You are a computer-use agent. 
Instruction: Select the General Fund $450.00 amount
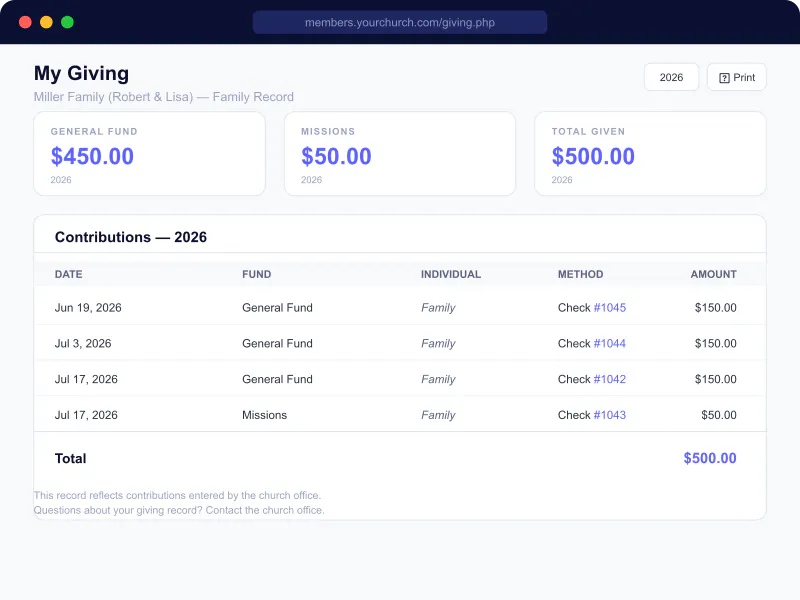(x=92, y=156)
